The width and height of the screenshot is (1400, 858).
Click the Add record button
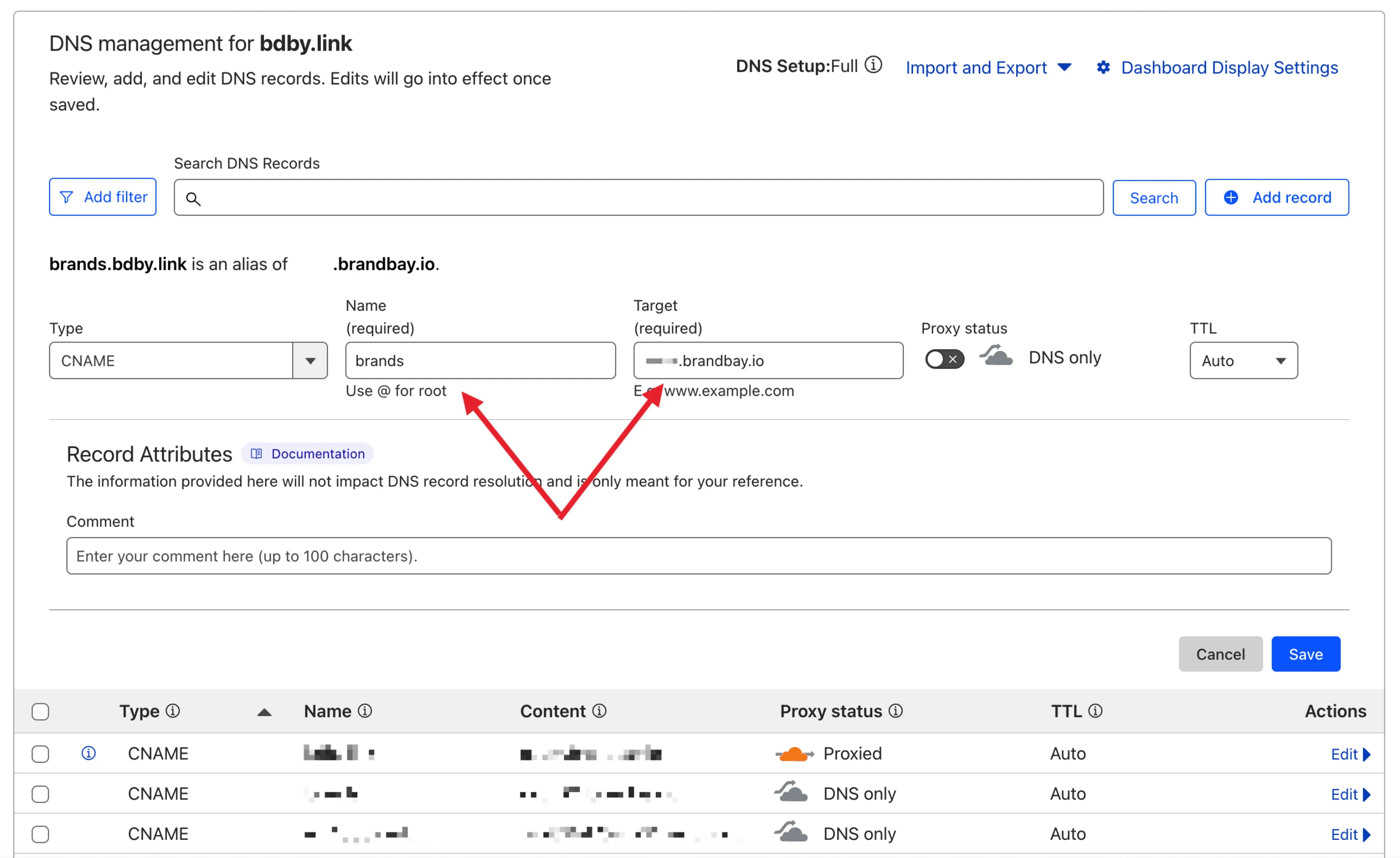[x=1276, y=197]
